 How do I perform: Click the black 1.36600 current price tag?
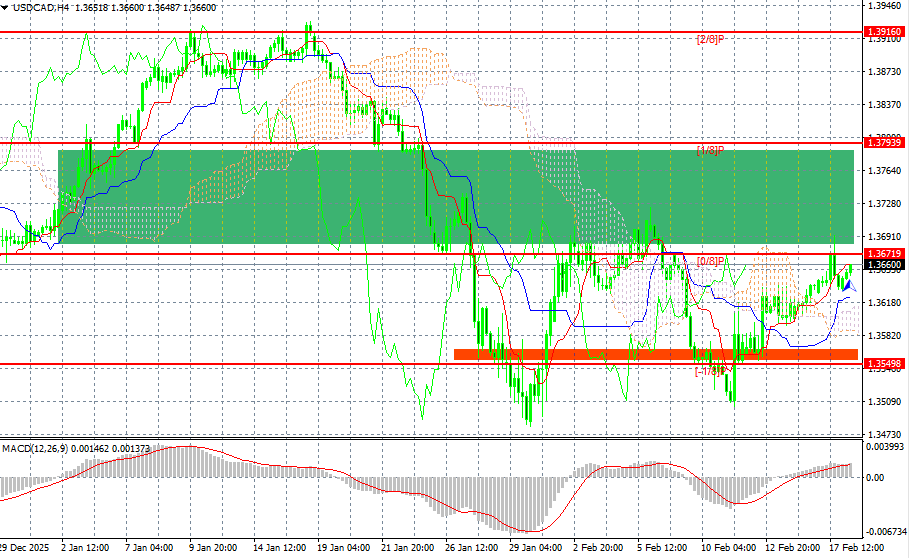pyautogui.click(x=885, y=265)
